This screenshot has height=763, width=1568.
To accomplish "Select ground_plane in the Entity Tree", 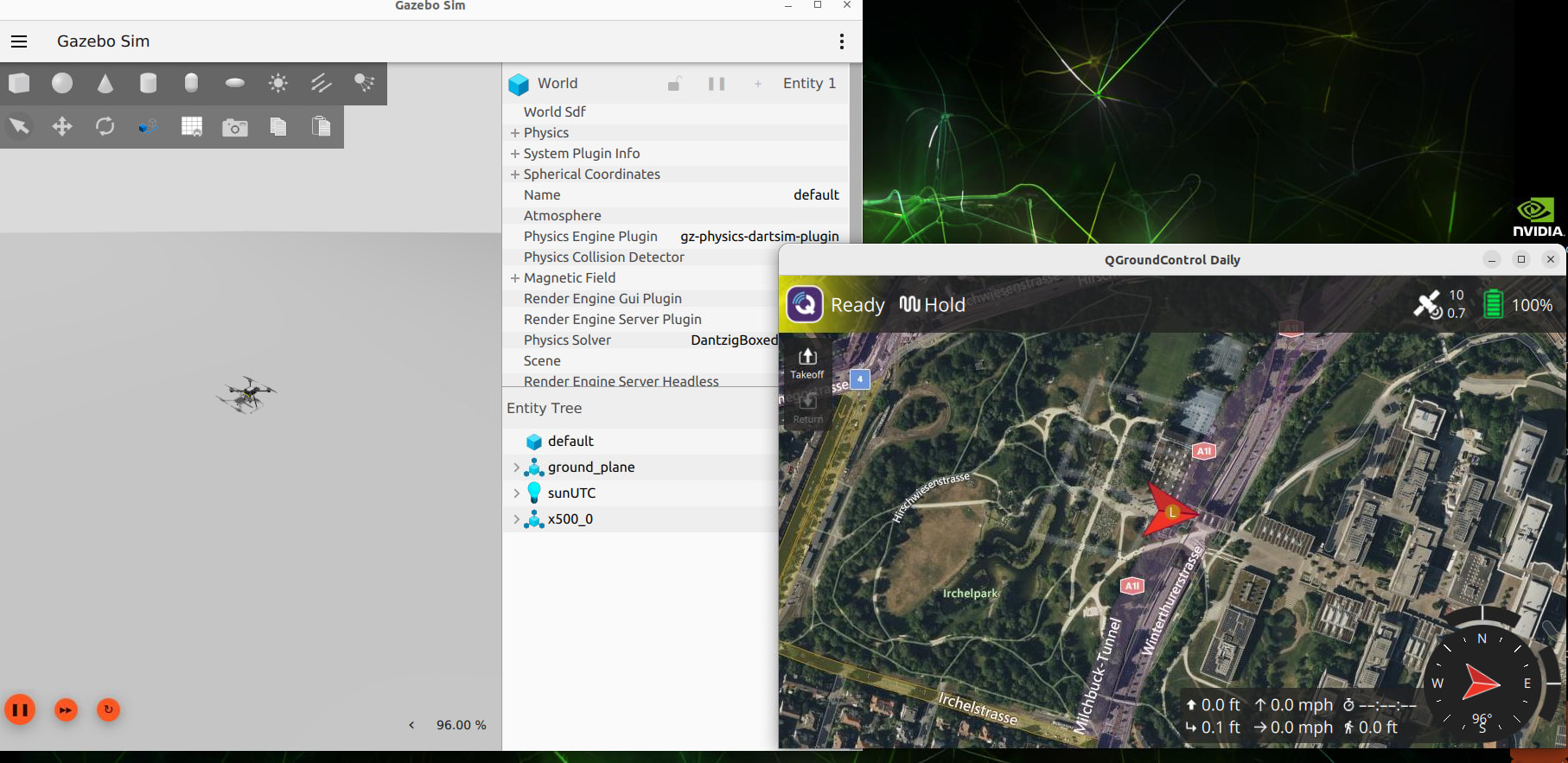I will (x=590, y=467).
